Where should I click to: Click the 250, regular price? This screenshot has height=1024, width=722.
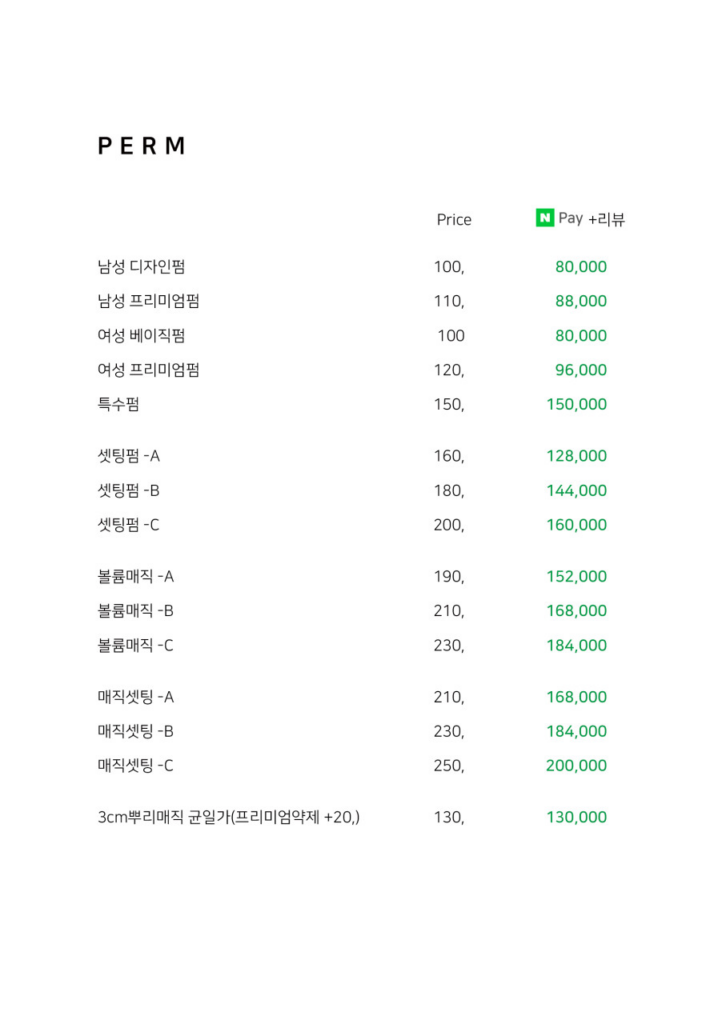[449, 765]
